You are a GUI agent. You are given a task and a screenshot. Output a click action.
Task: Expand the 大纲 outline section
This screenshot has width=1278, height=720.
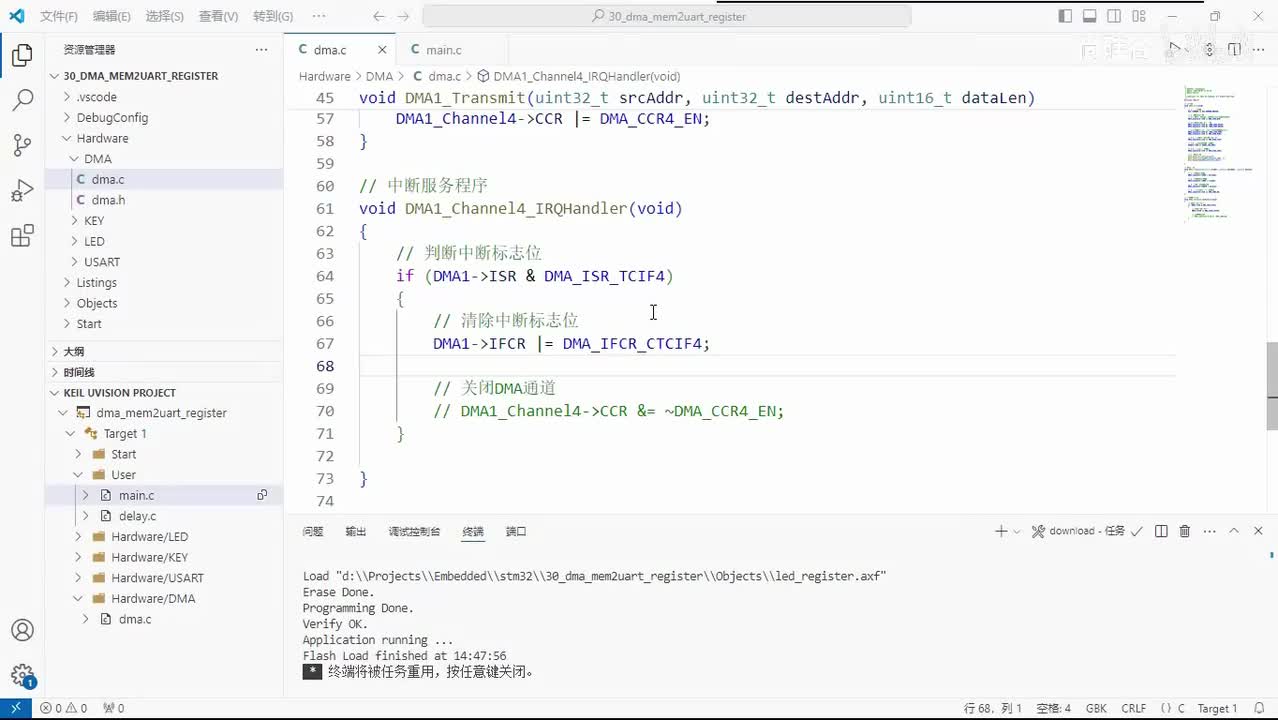pyautogui.click(x=73, y=352)
